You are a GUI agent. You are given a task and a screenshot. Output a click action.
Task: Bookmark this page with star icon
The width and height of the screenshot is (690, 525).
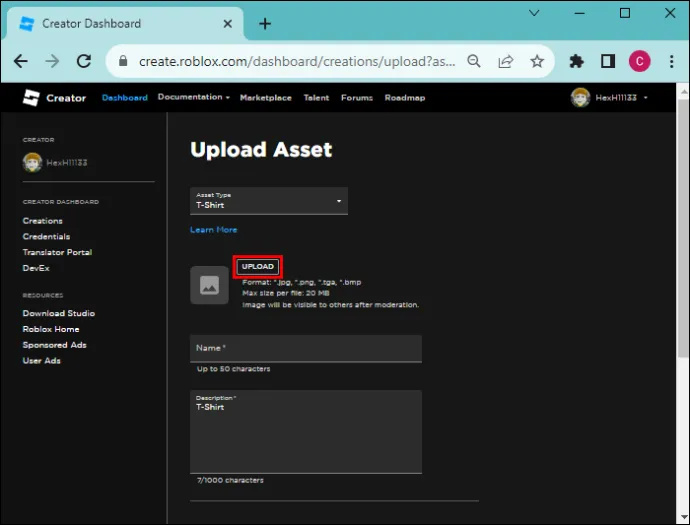[x=537, y=61]
